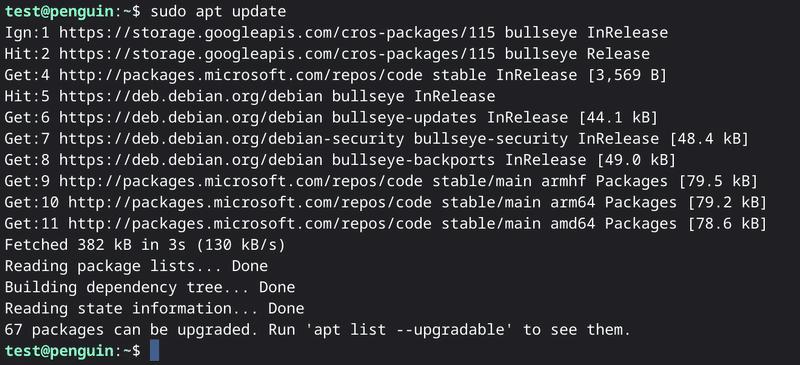
Task: Click the typed 'sudo apt update' command
Action: (218, 12)
